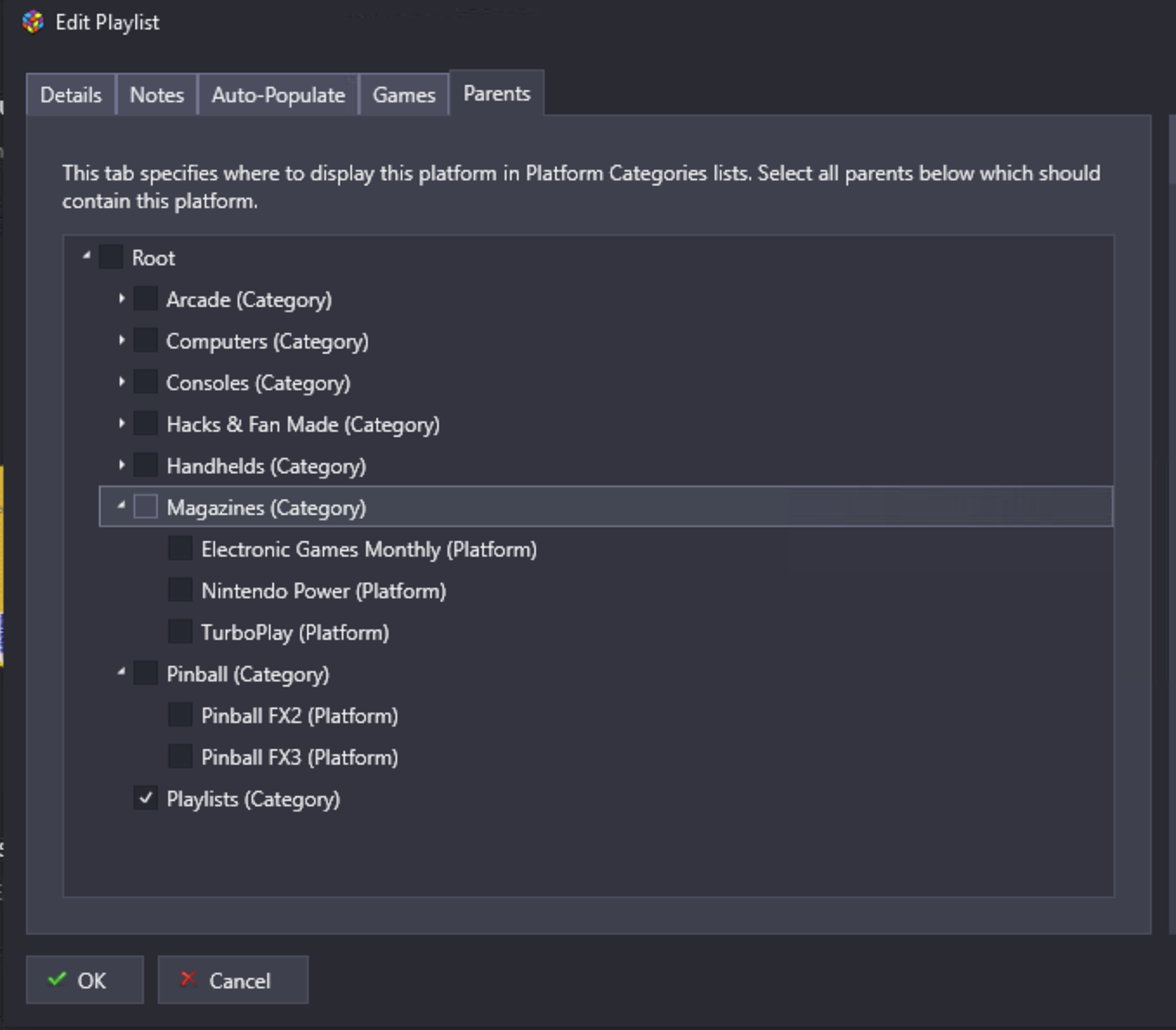
Task: Collapse the Root tree node
Action: [x=87, y=257]
